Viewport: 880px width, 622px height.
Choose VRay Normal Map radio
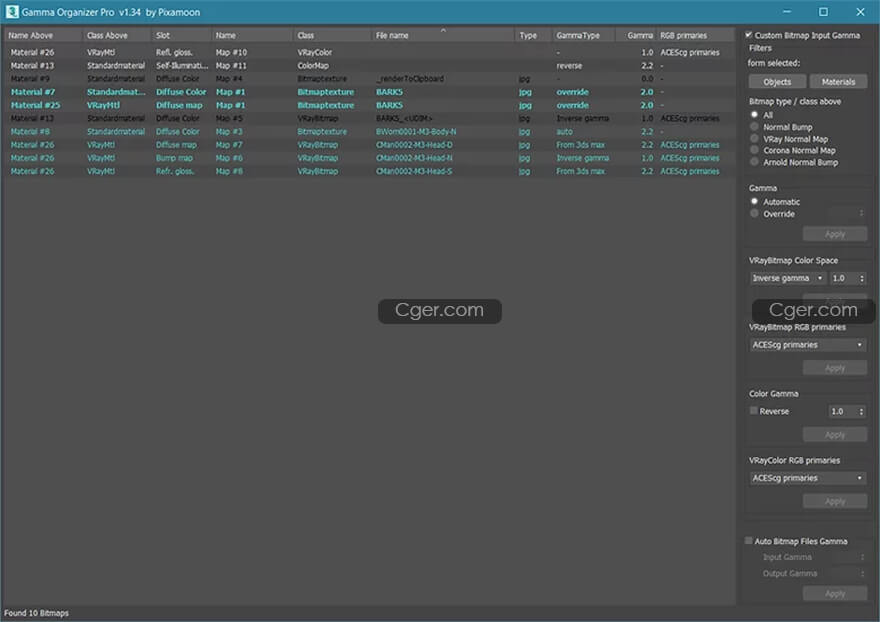click(x=754, y=139)
